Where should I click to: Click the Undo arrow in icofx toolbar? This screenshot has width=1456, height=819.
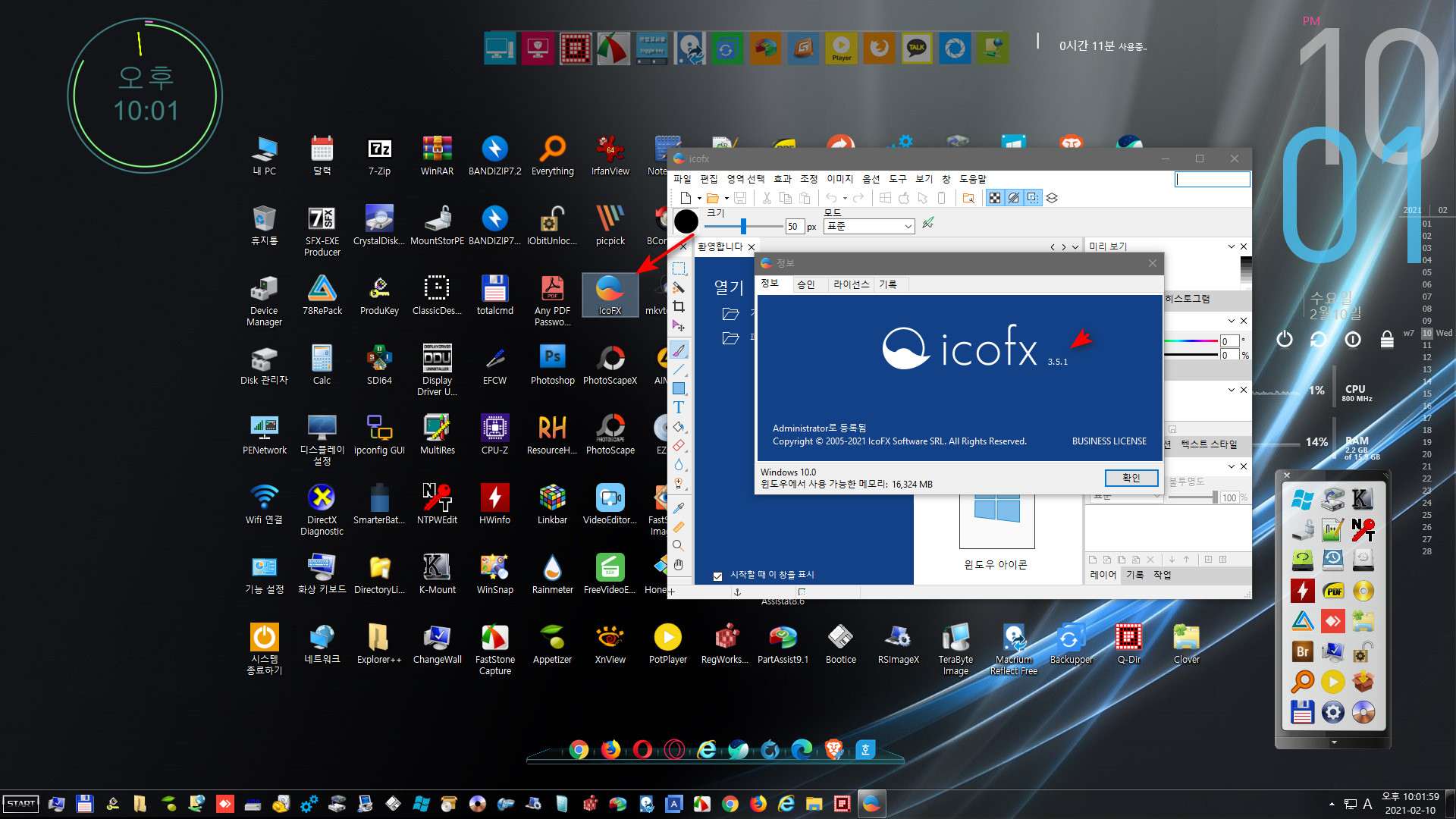pyautogui.click(x=832, y=198)
